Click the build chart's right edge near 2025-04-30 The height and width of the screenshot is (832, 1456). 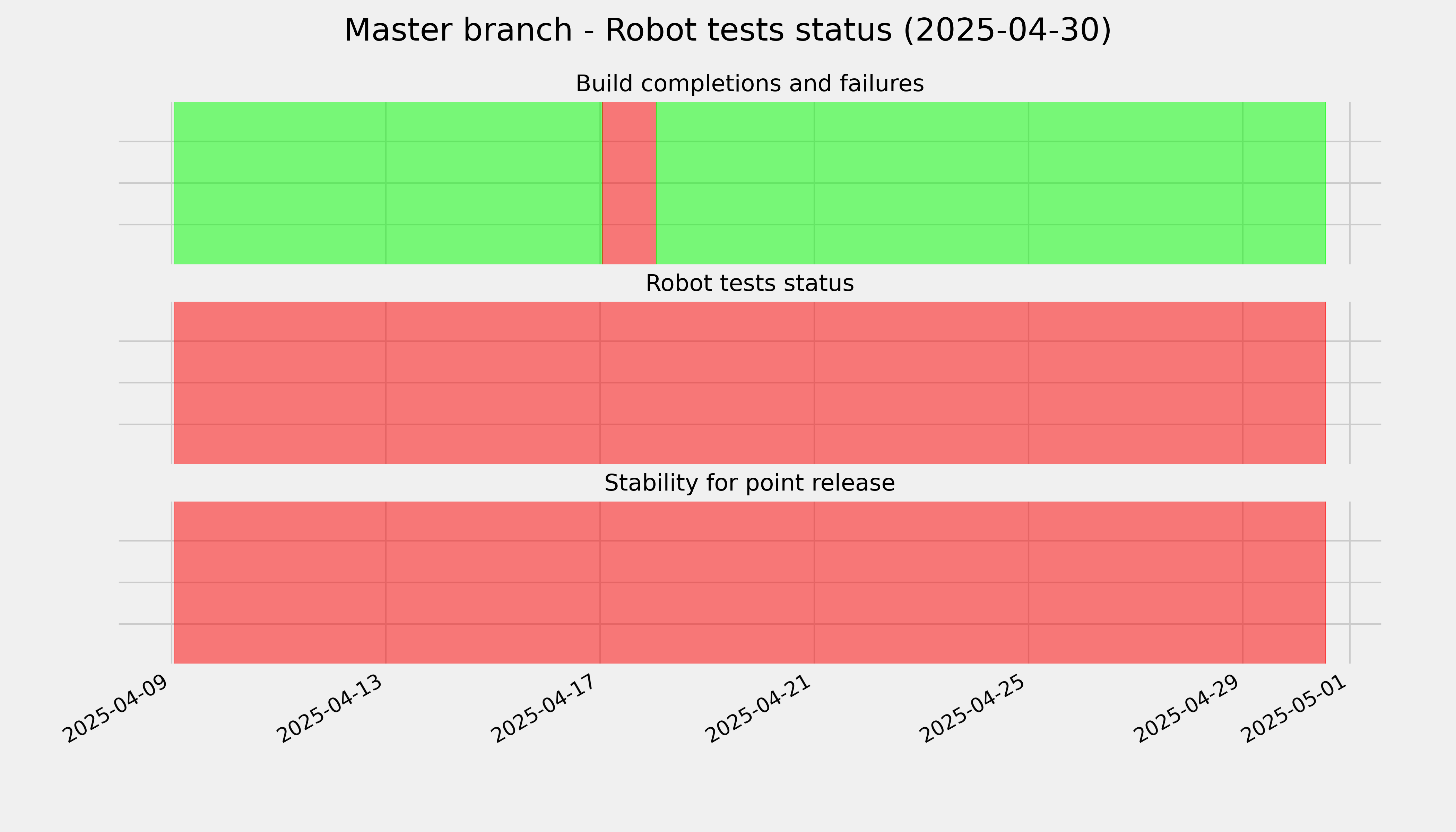pyautogui.click(x=1323, y=183)
